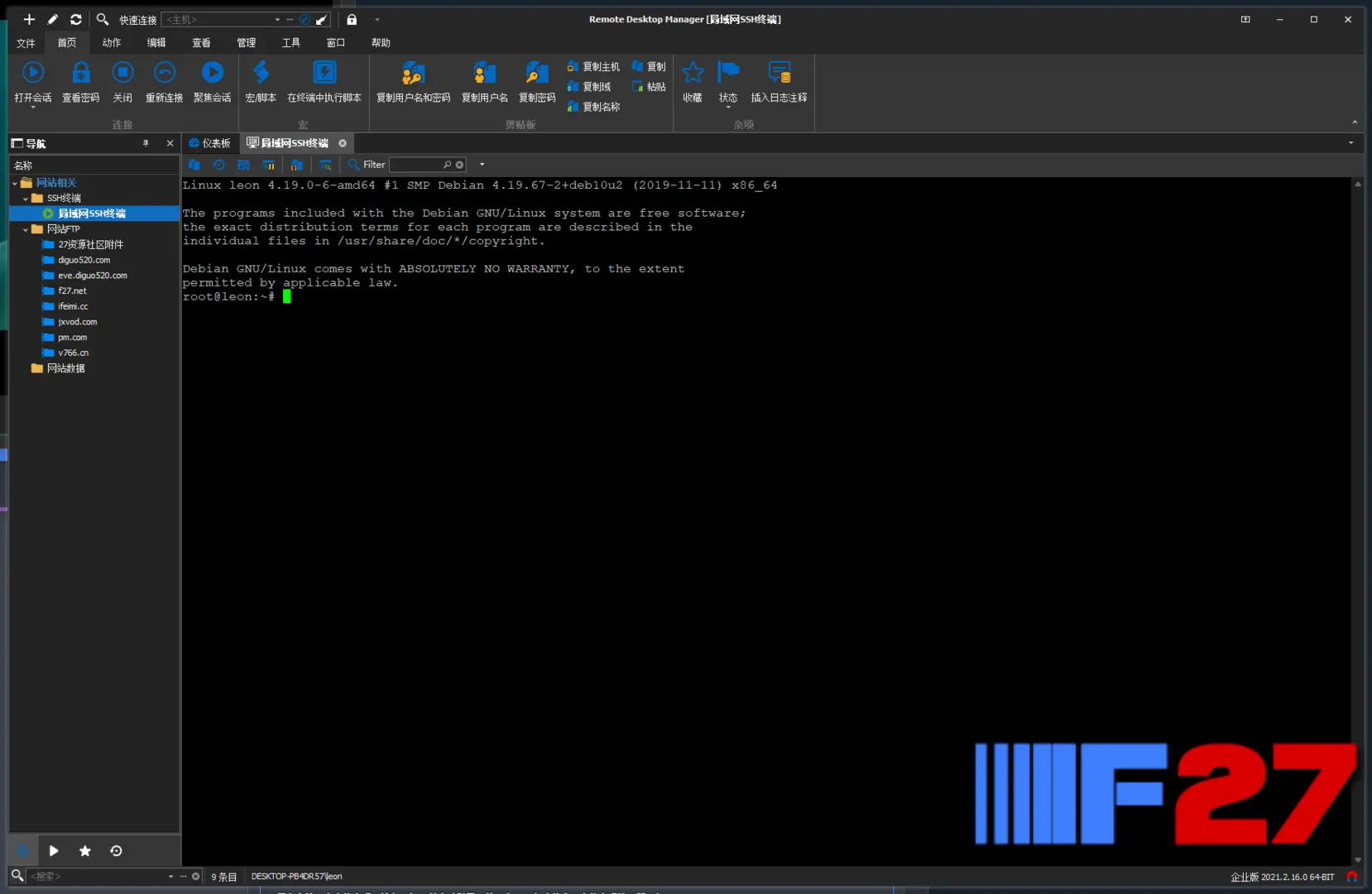The image size is (1372, 894).
Task: Switch to the 动作 ribbon tab
Action: coord(112,43)
